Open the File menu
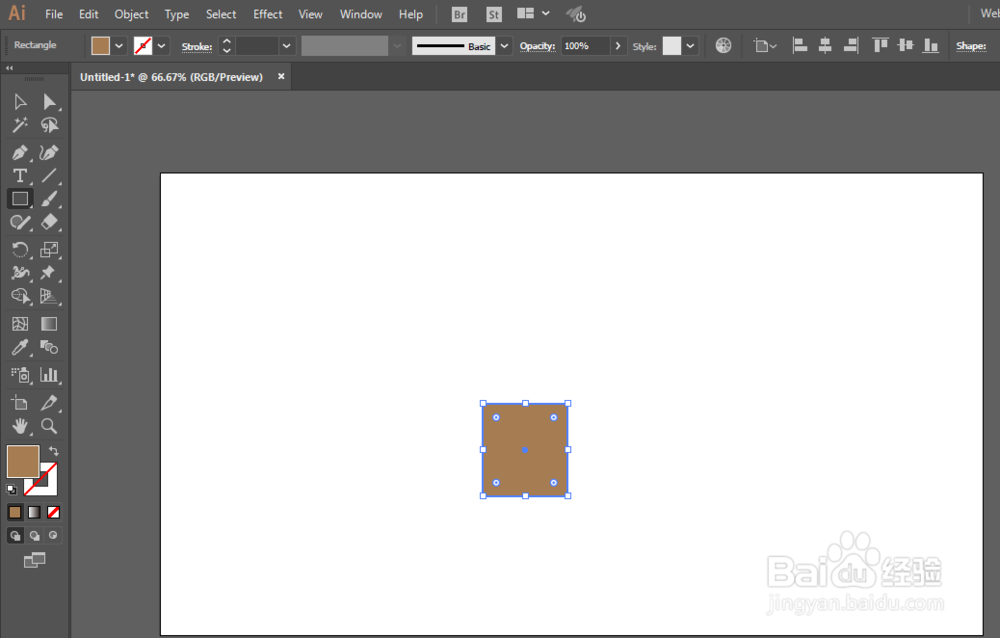The height and width of the screenshot is (638, 1000). (54, 14)
